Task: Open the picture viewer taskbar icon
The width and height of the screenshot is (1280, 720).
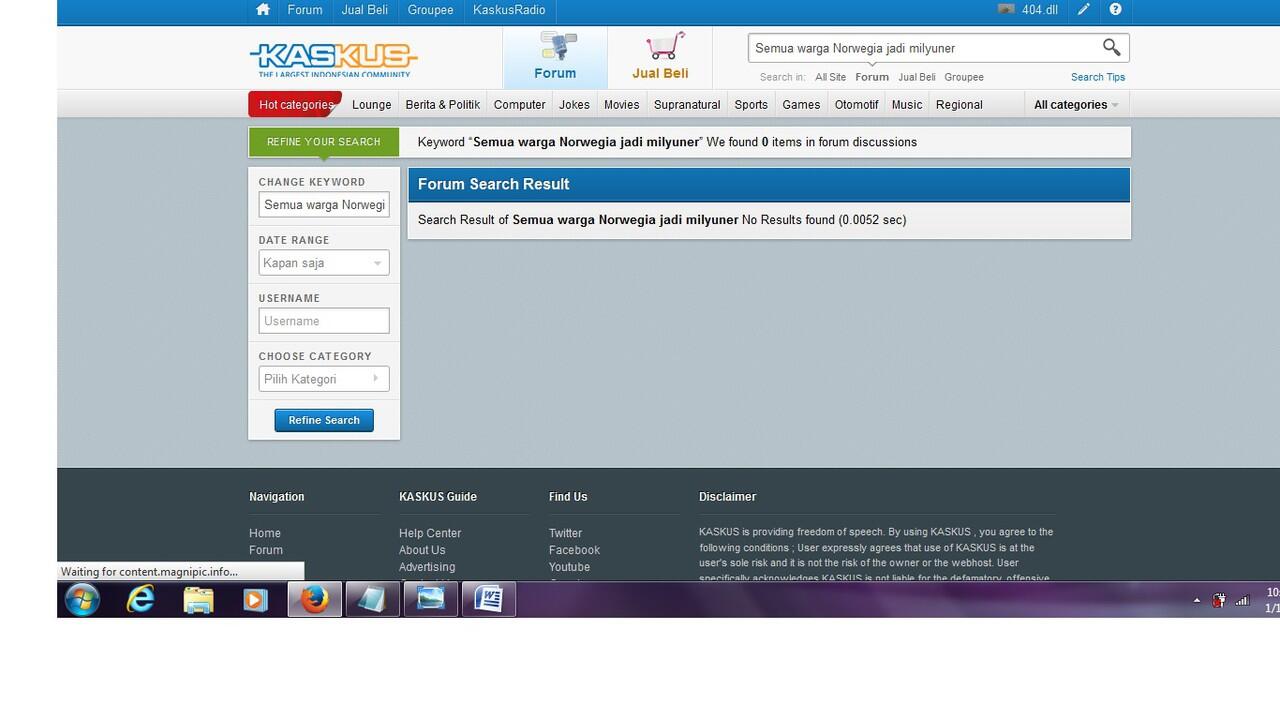Action: 430,600
